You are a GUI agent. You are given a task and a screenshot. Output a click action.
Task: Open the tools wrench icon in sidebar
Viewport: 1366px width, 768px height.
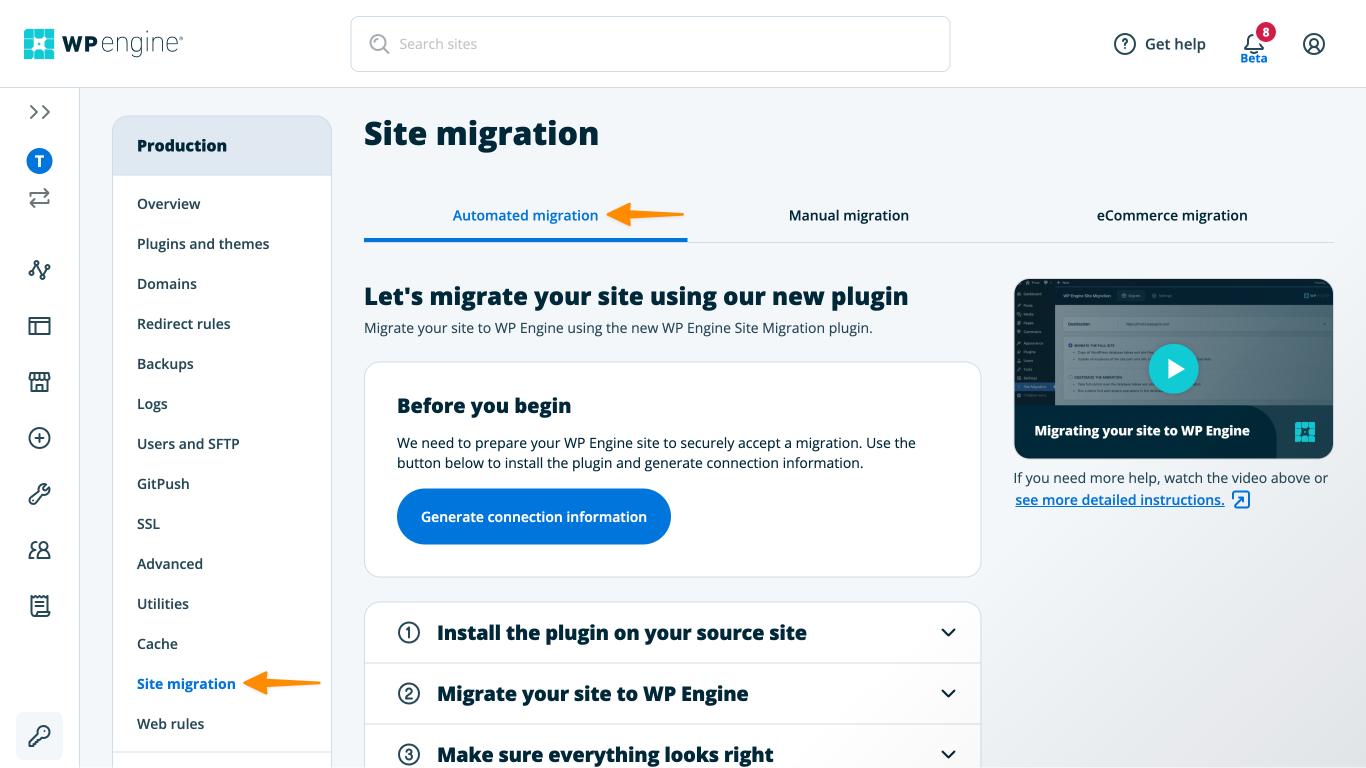39,493
